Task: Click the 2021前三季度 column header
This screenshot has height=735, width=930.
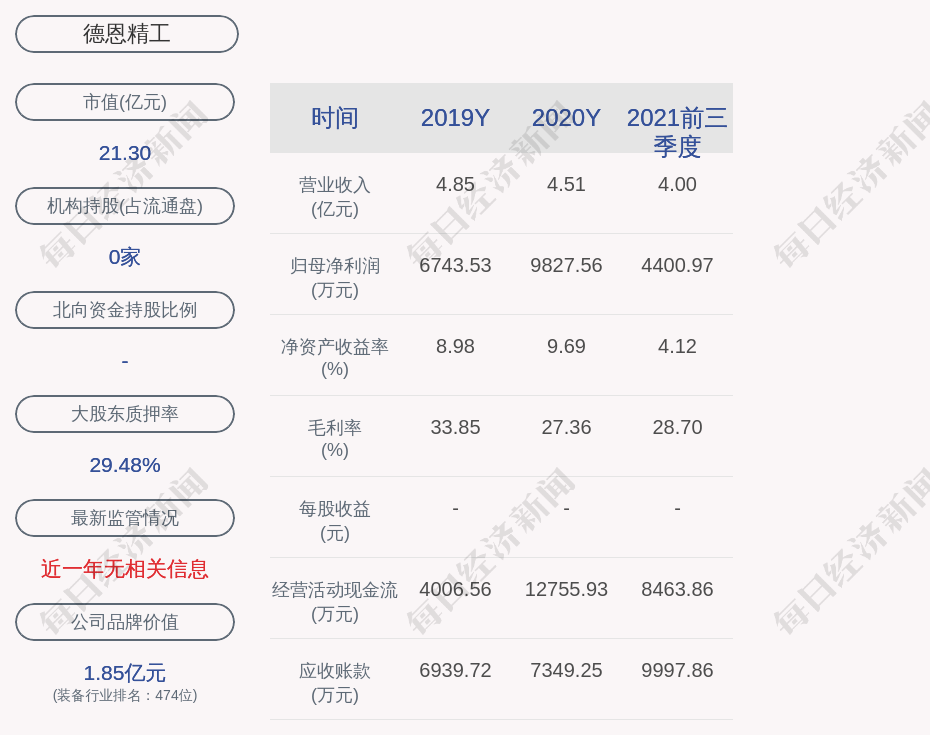Action: point(677,131)
